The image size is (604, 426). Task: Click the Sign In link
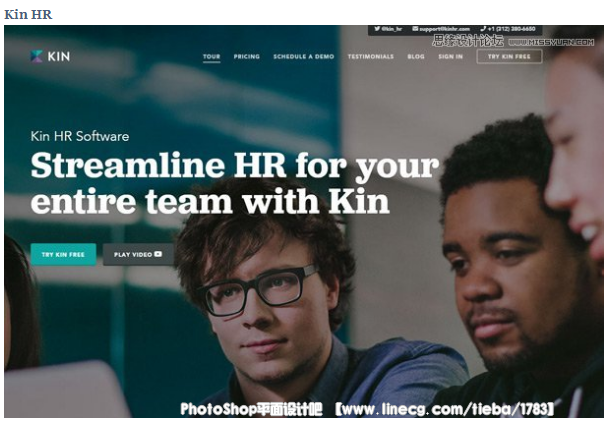click(450, 57)
